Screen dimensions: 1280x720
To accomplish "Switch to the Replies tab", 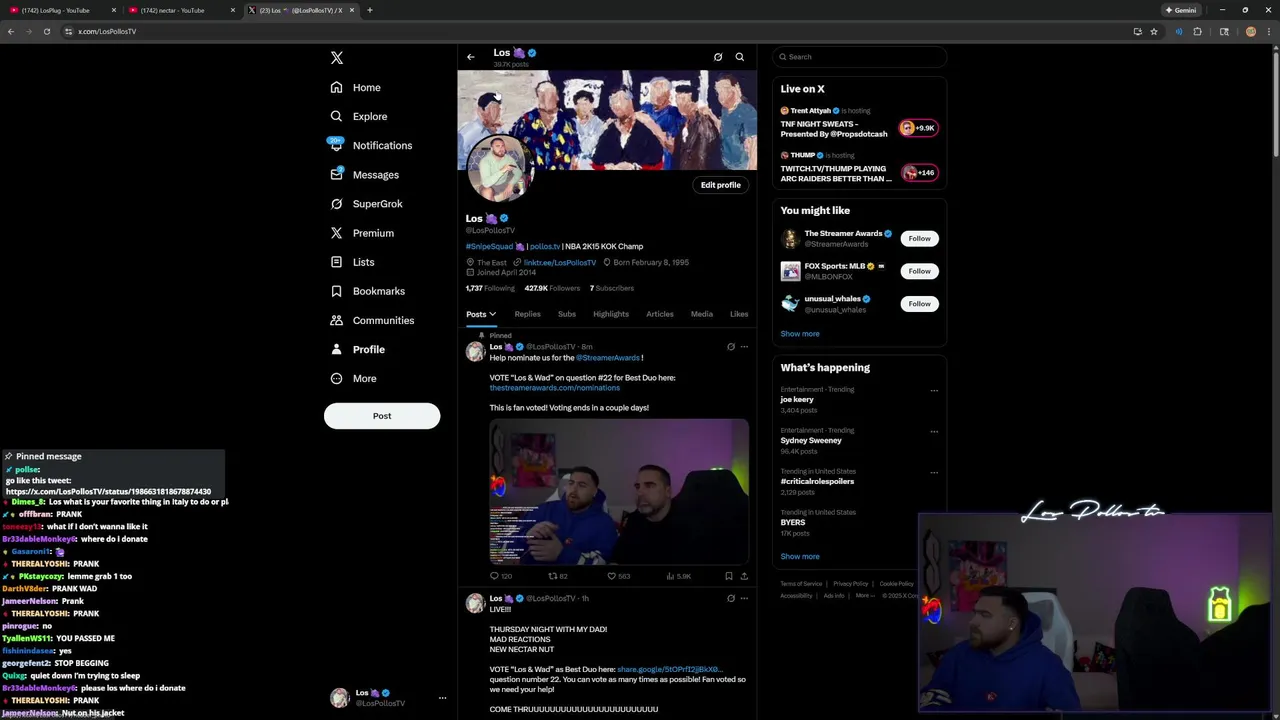I will click(x=527, y=314).
